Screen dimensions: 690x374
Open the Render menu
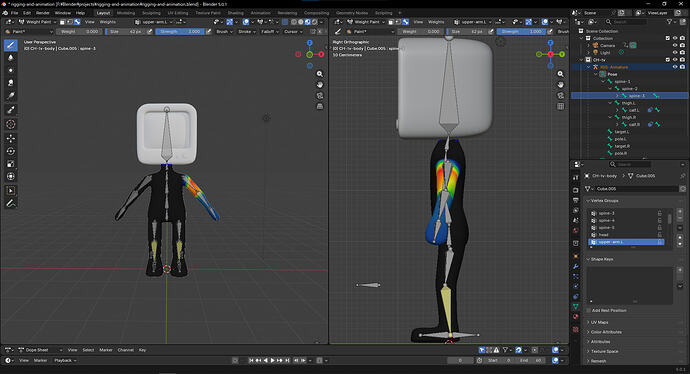(x=43, y=13)
